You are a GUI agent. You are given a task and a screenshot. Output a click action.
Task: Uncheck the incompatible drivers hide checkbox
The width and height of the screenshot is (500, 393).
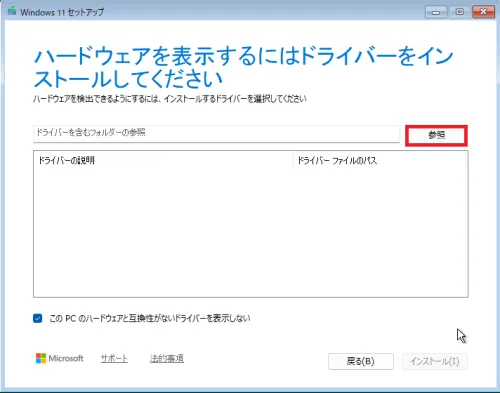tap(38, 318)
